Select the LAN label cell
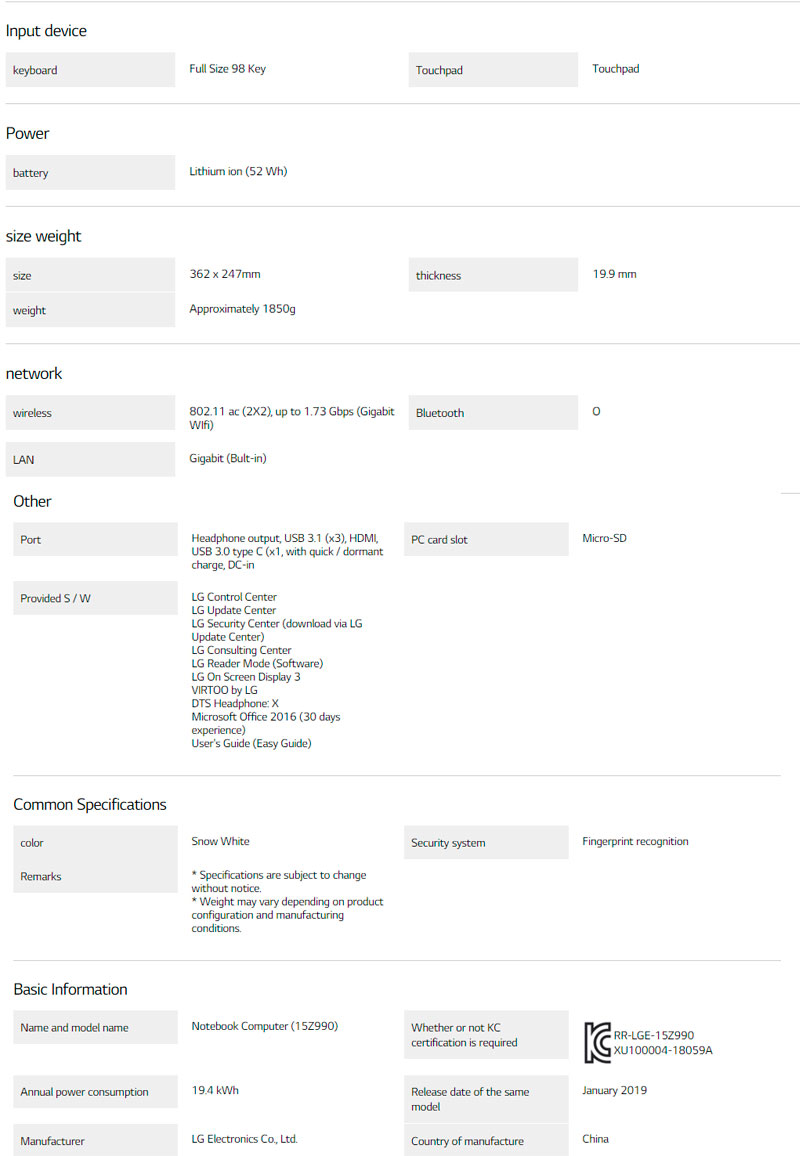800x1156 pixels. [x=90, y=459]
